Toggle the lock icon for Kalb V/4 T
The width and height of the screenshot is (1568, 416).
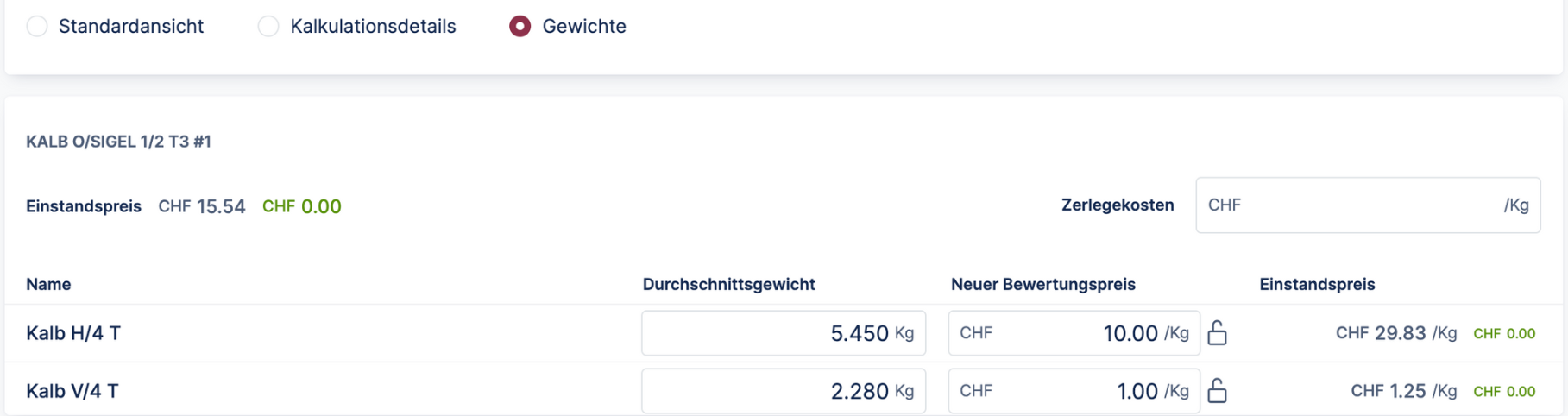tap(1217, 391)
